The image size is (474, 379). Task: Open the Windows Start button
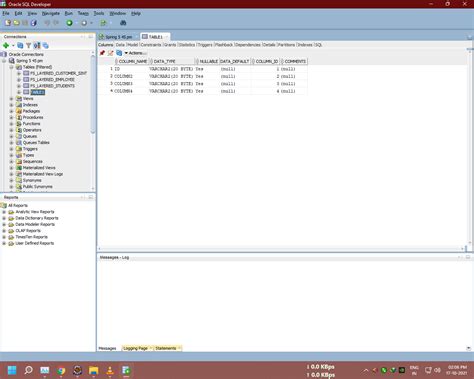coord(12,370)
